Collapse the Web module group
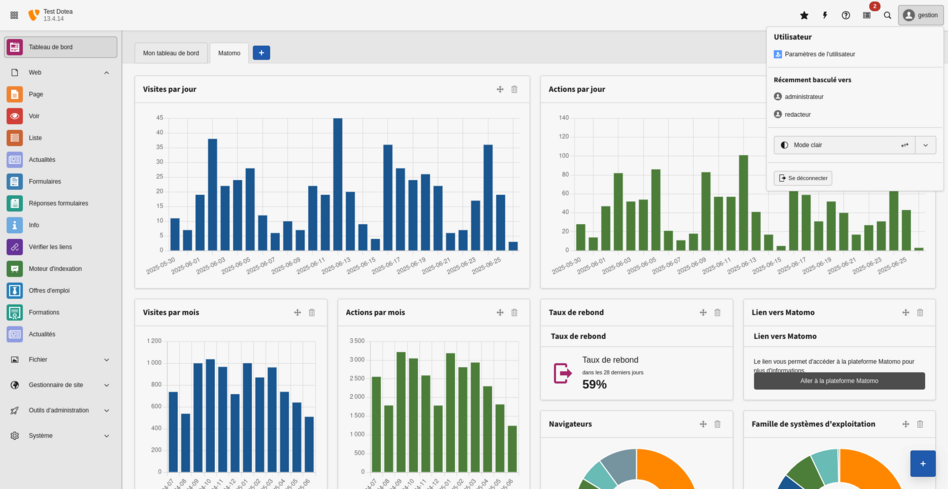The height and width of the screenshot is (489, 948). [x=60, y=73]
